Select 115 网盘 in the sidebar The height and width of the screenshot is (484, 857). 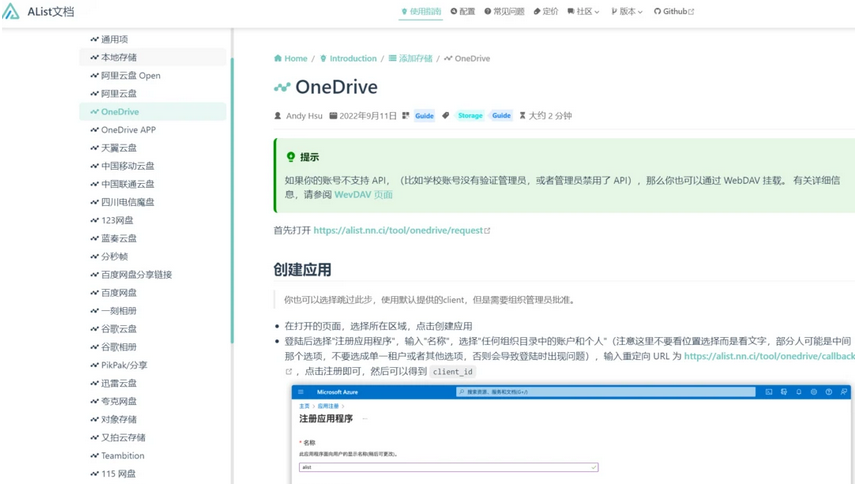(152, 474)
